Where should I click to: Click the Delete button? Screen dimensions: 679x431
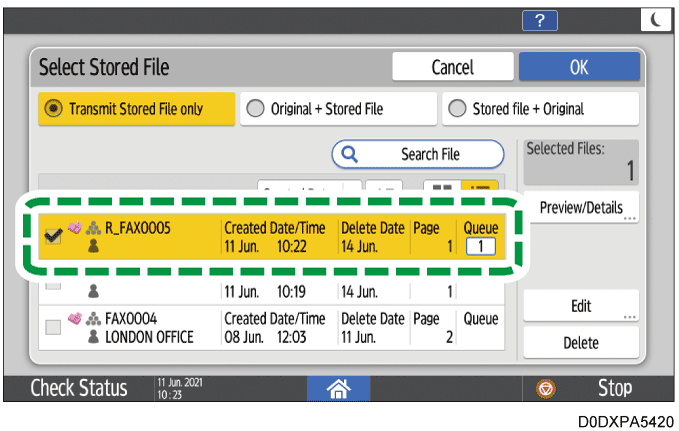pos(581,343)
